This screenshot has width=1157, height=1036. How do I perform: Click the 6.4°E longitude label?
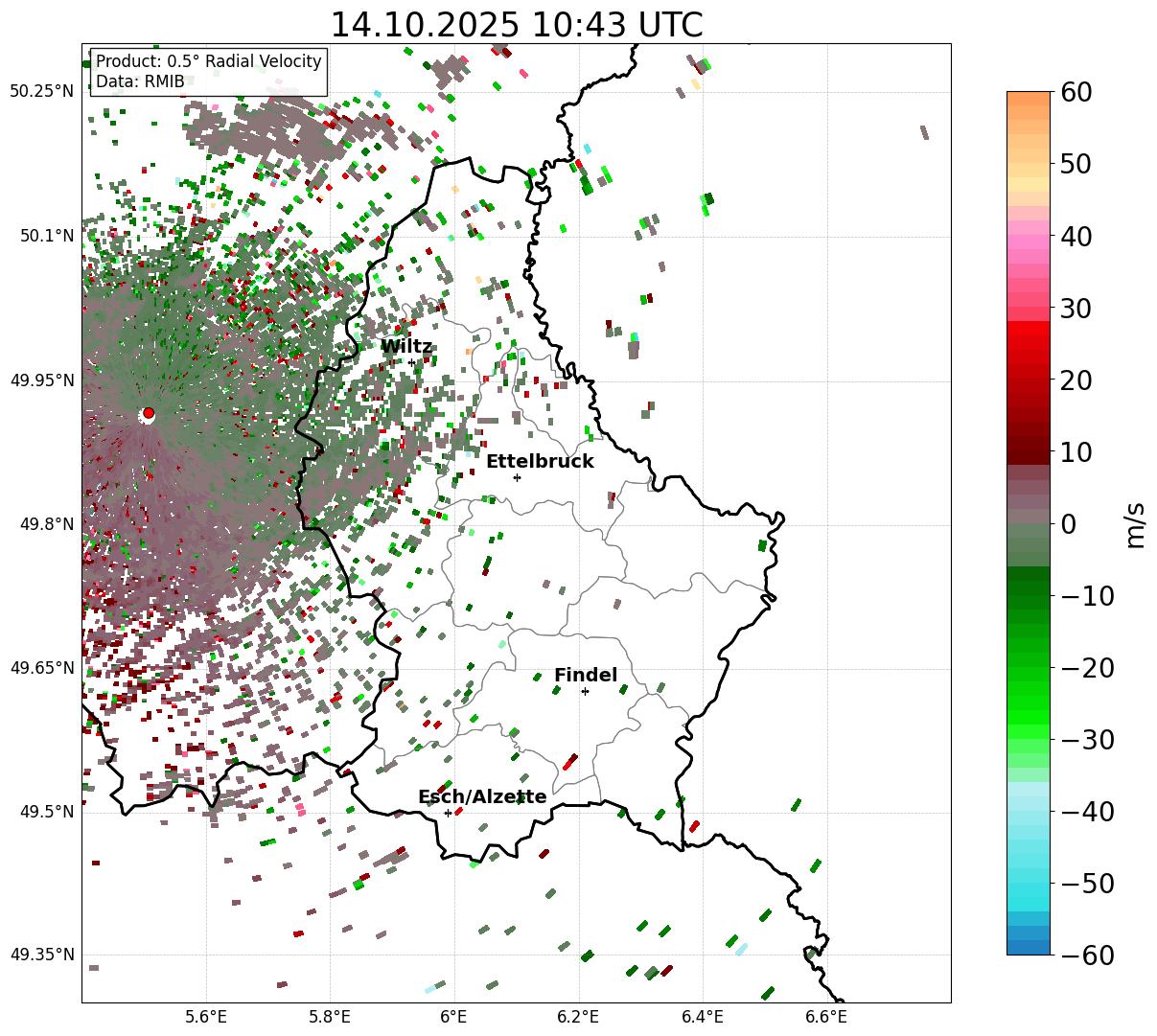pyautogui.click(x=703, y=1018)
